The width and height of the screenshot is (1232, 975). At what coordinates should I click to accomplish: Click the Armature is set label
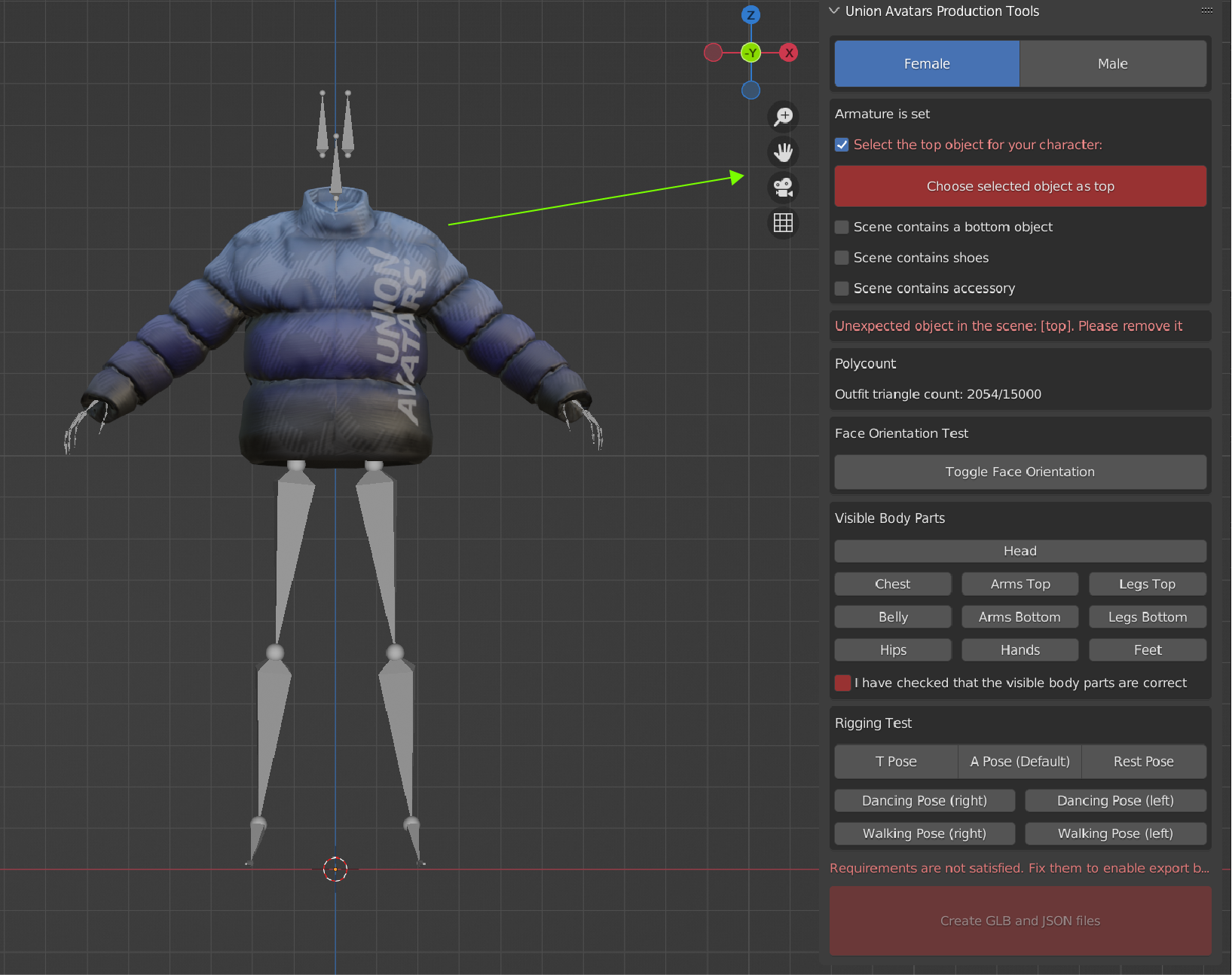pos(882,114)
